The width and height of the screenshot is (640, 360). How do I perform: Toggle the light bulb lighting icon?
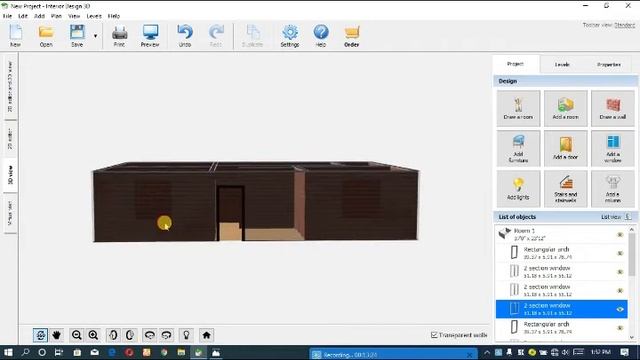click(x=186, y=335)
